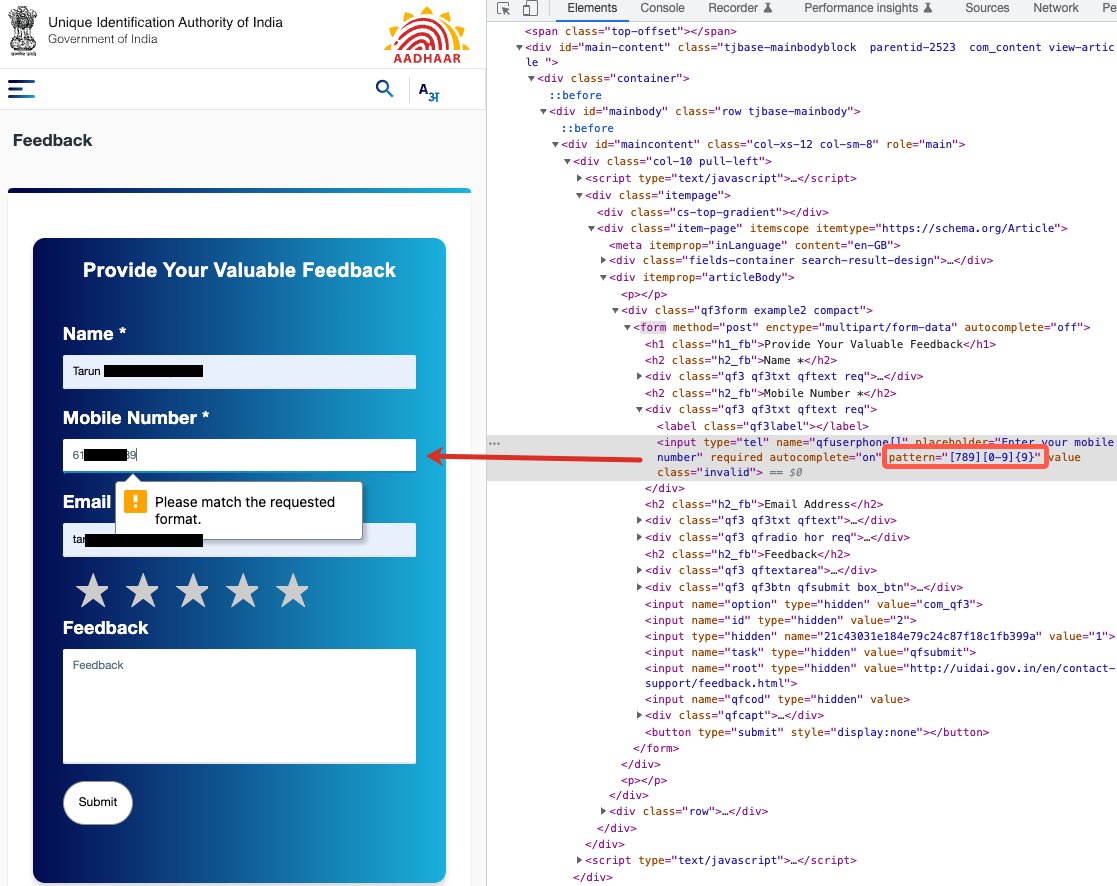The width and height of the screenshot is (1117, 886).
Task: Select the first rating star
Action: click(93, 590)
